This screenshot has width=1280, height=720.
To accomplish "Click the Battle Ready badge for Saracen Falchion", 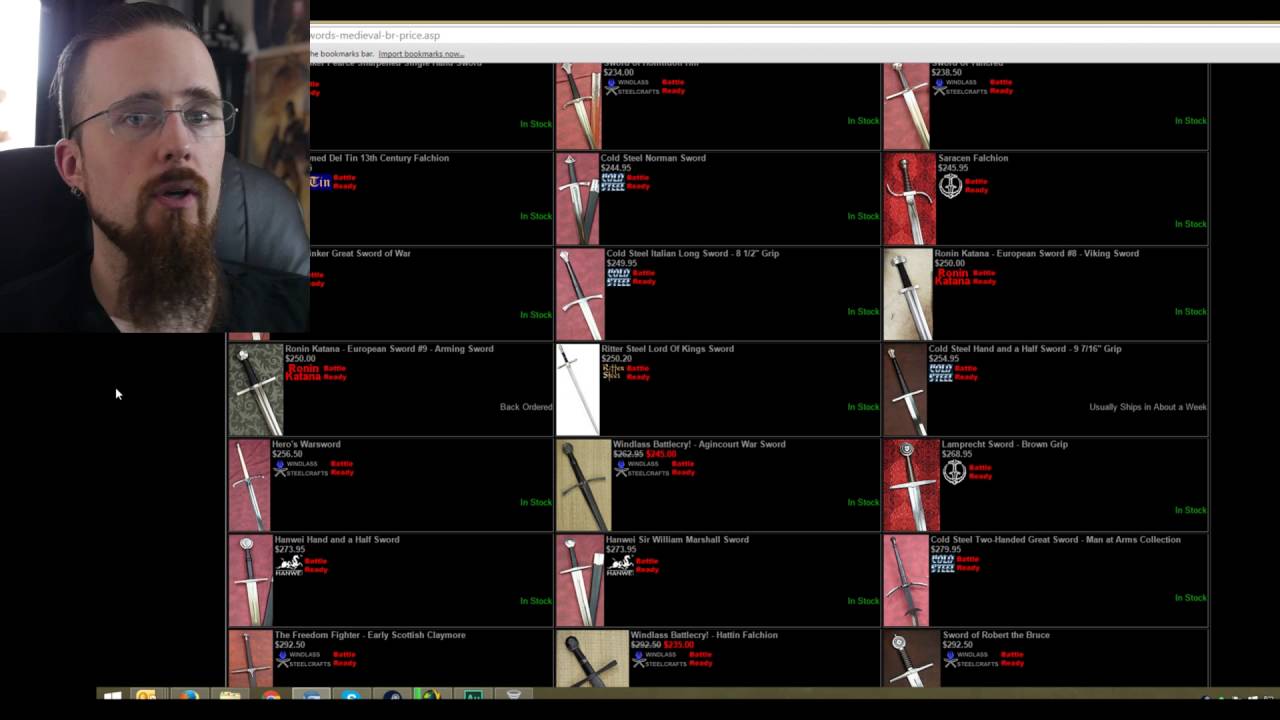I will pyautogui.click(x=976, y=186).
